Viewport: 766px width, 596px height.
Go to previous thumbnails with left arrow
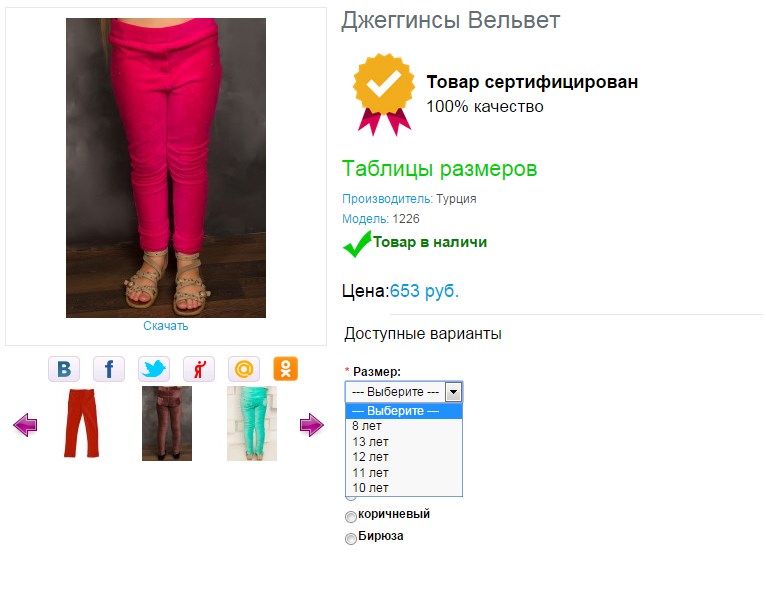[25, 425]
